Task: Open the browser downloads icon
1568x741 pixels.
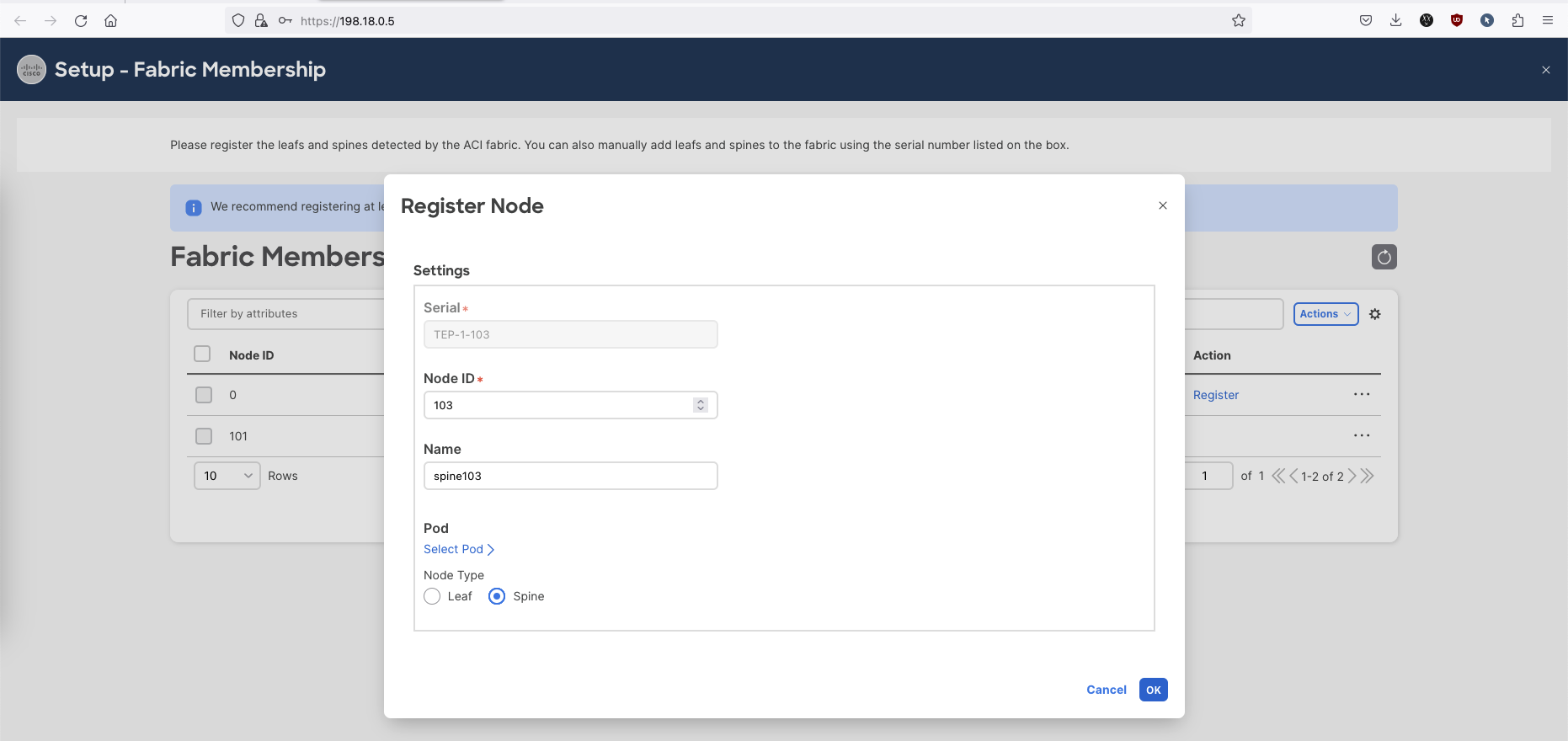Action: pos(1395,21)
